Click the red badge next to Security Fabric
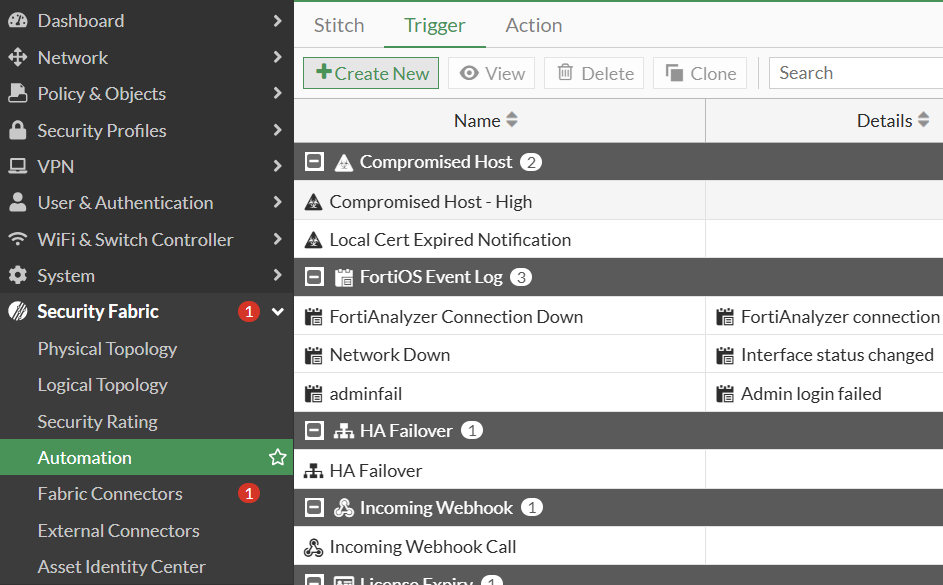The width and height of the screenshot is (943, 585). click(248, 311)
